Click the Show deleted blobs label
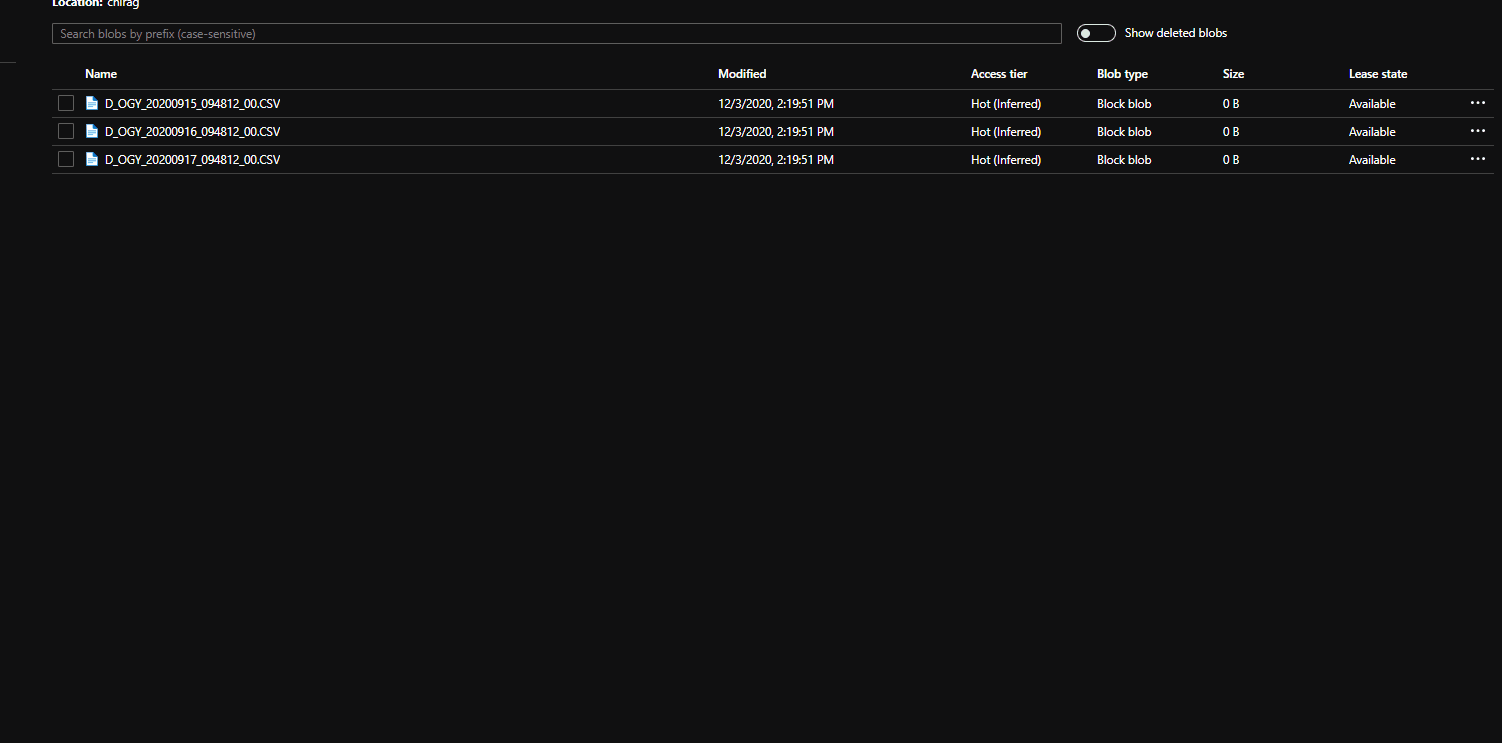1502x743 pixels. [x=1175, y=32]
